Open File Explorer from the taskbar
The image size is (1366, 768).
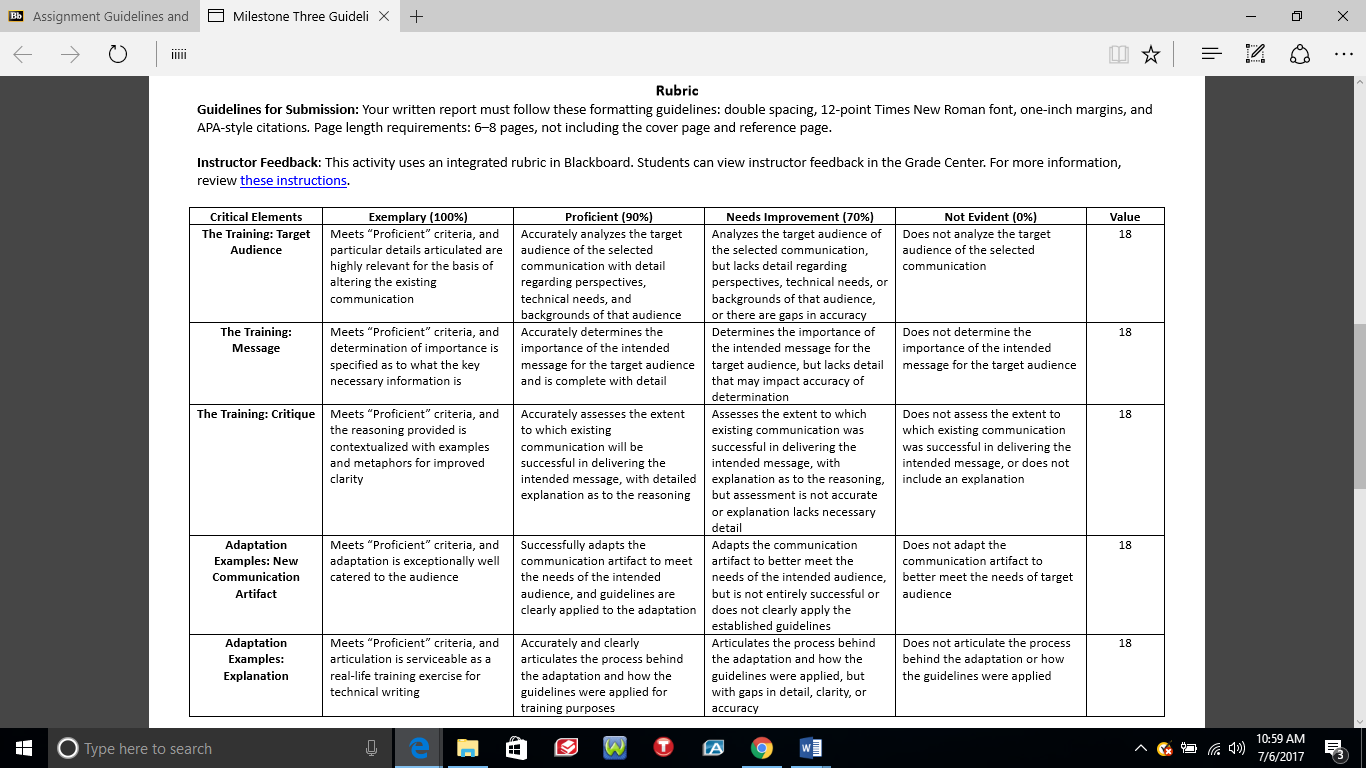467,747
